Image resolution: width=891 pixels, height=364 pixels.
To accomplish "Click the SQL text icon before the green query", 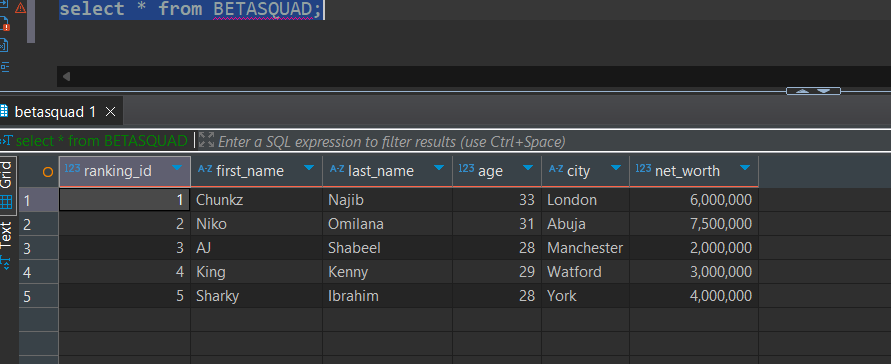I will 6,141.
